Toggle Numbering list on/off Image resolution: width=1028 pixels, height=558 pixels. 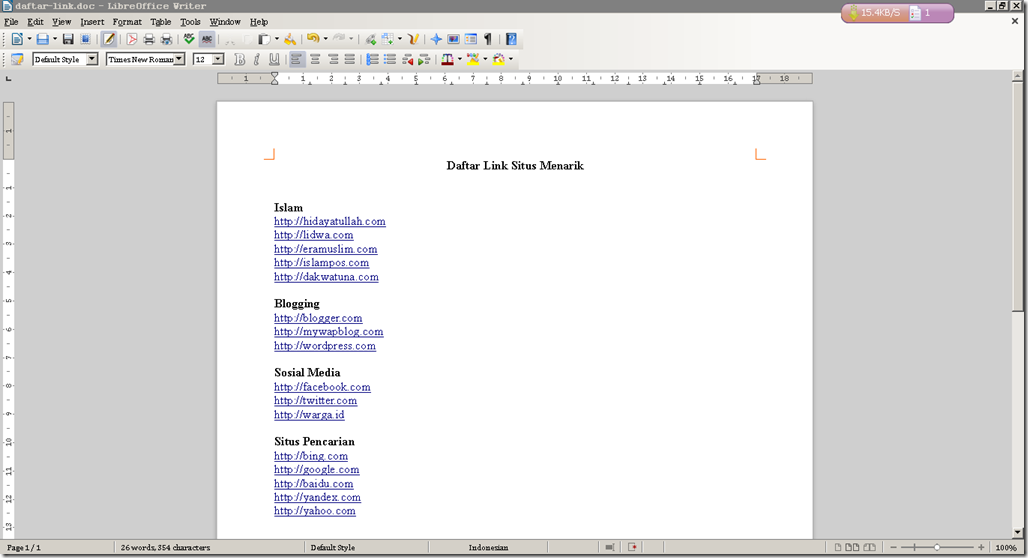click(x=372, y=60)
